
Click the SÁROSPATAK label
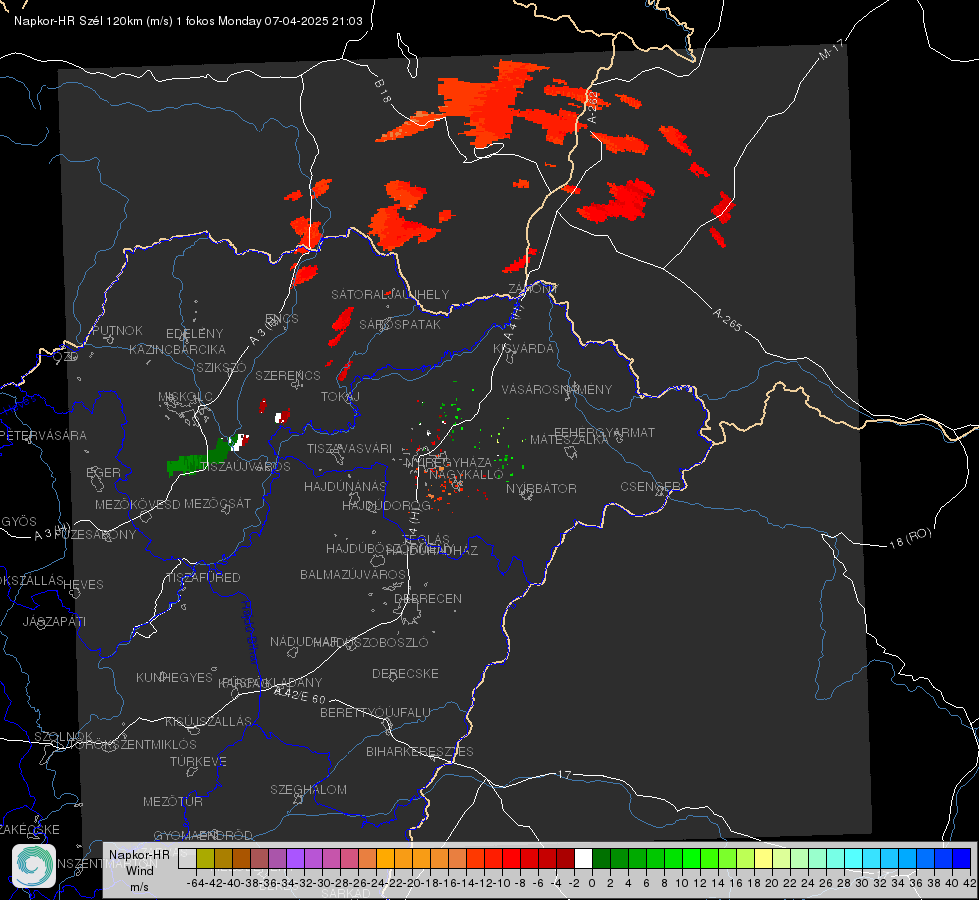click(400, 325)
